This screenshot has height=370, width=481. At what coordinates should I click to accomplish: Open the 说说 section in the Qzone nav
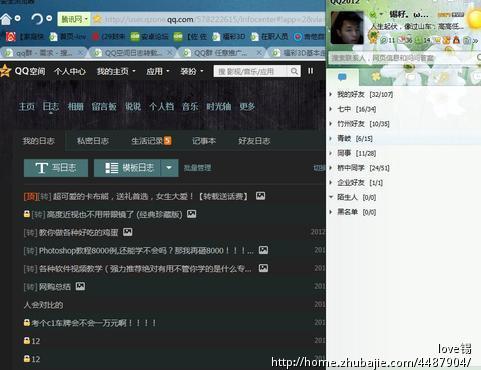tap(133, 106)
